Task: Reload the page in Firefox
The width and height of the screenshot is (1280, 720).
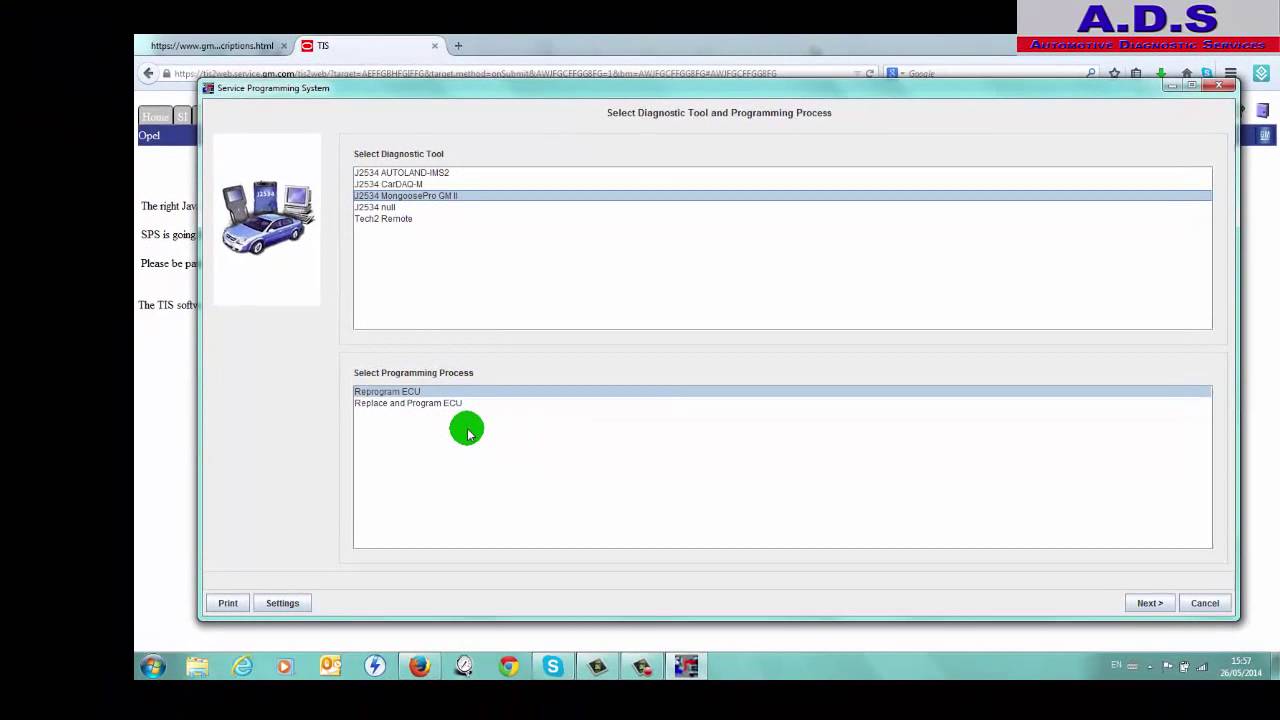Action: (x=870, y=73)
